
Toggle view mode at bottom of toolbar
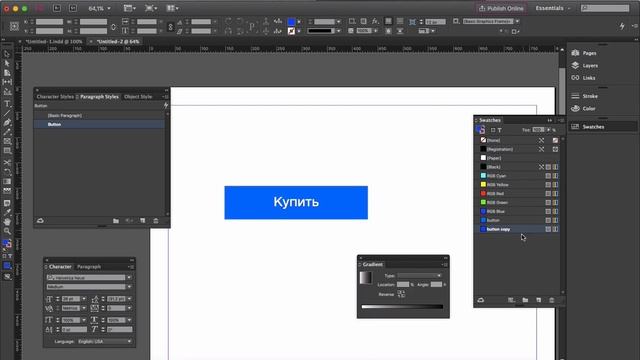[7, 277]
